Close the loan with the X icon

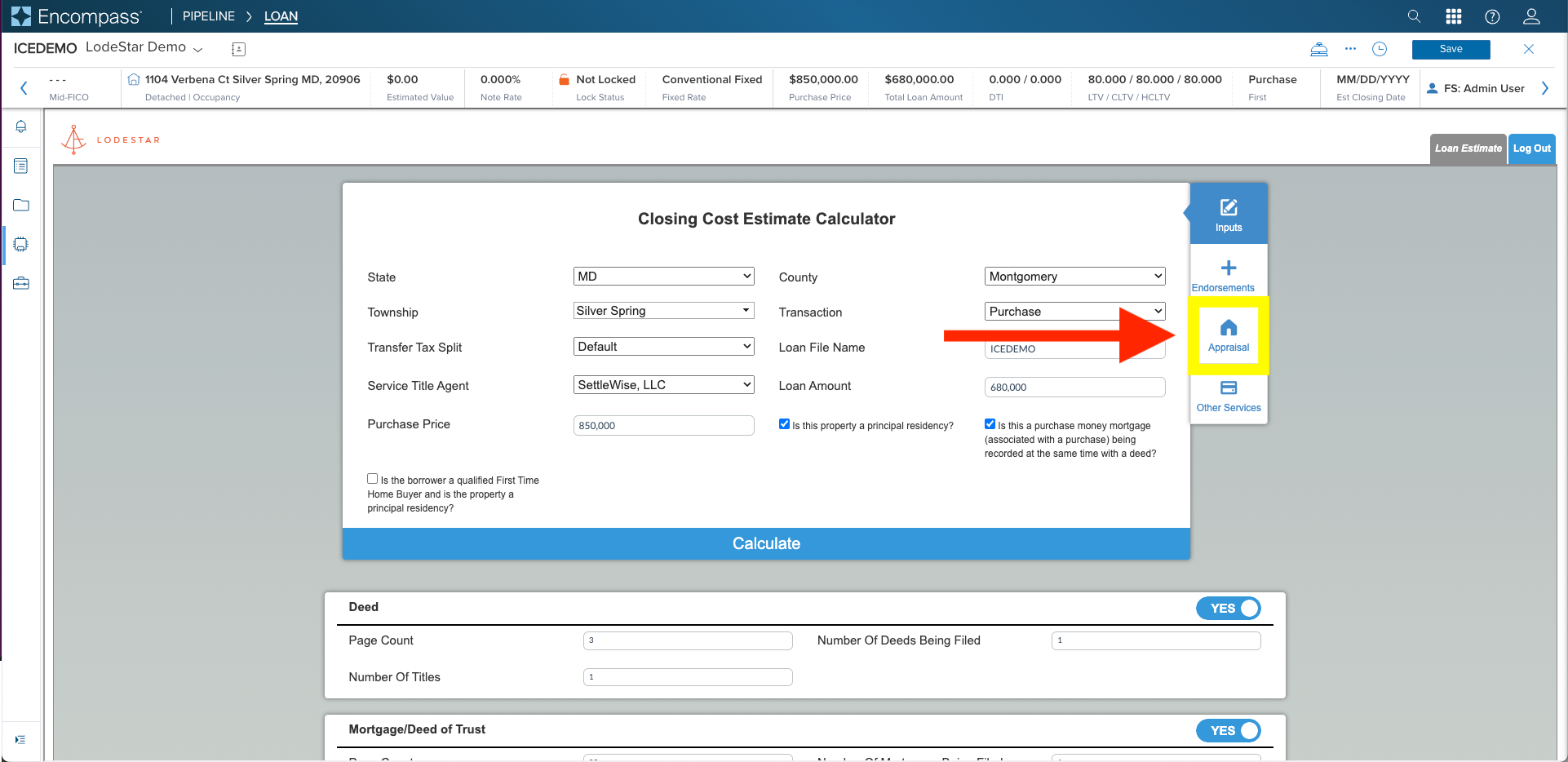click(x=1529, y=49)
